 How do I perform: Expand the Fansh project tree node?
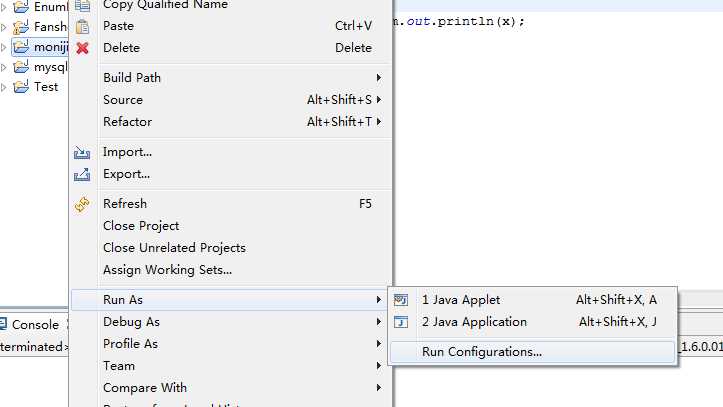pos(4,28)
